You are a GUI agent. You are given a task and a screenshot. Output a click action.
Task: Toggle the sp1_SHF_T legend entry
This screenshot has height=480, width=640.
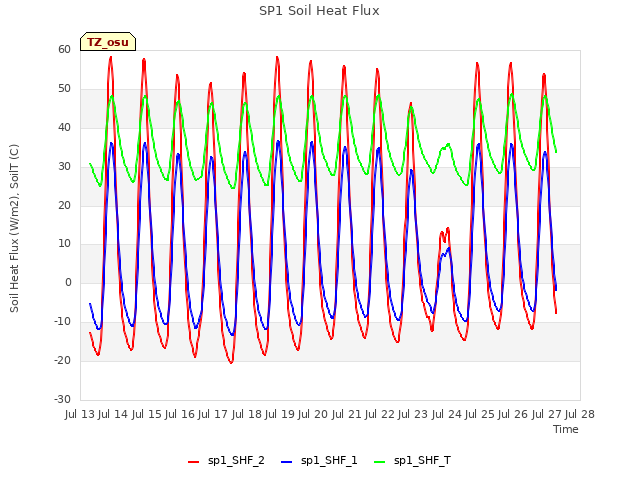tap(412, 461)
